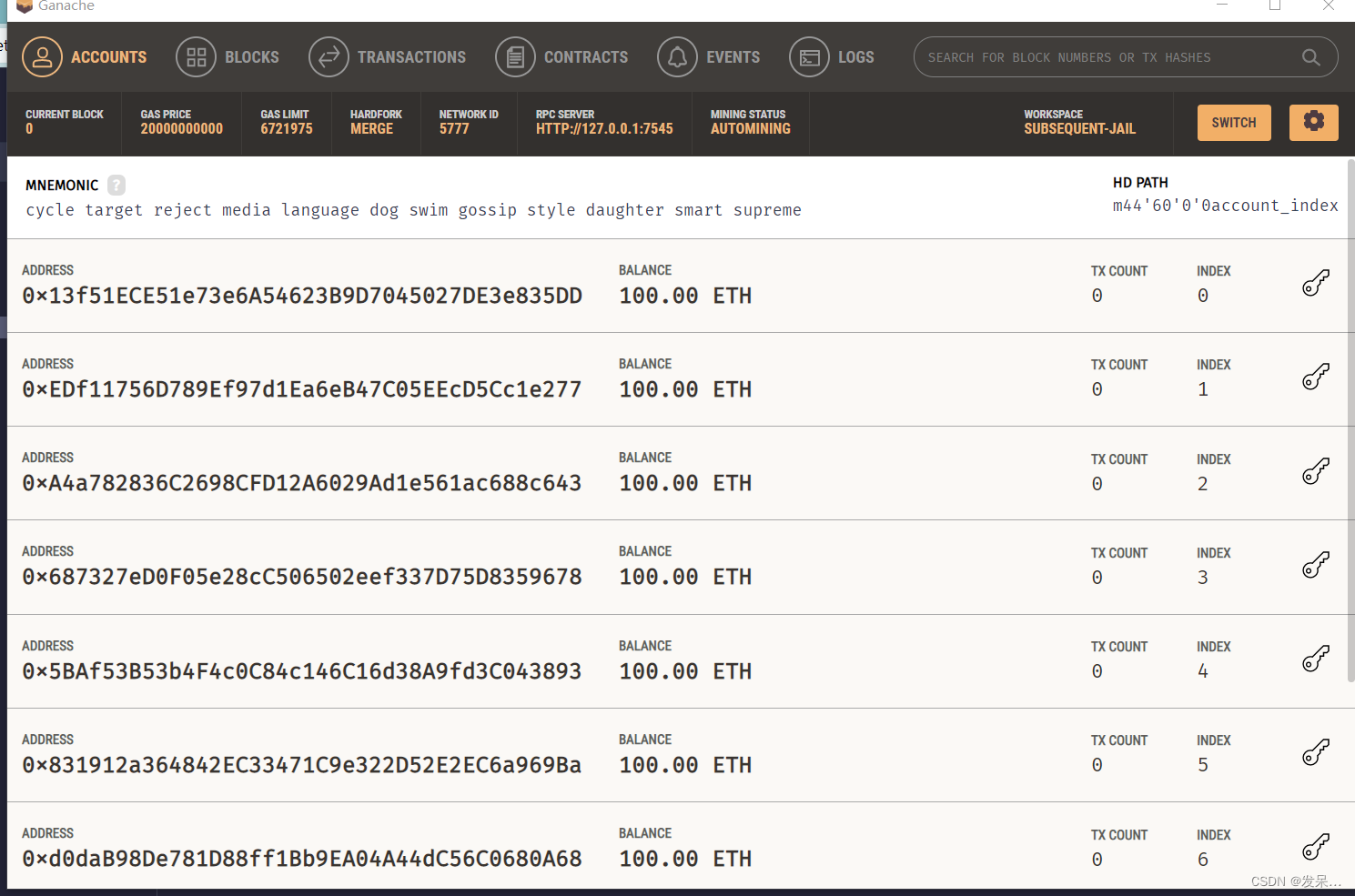Open the Events tab

(x=709, y=57)
